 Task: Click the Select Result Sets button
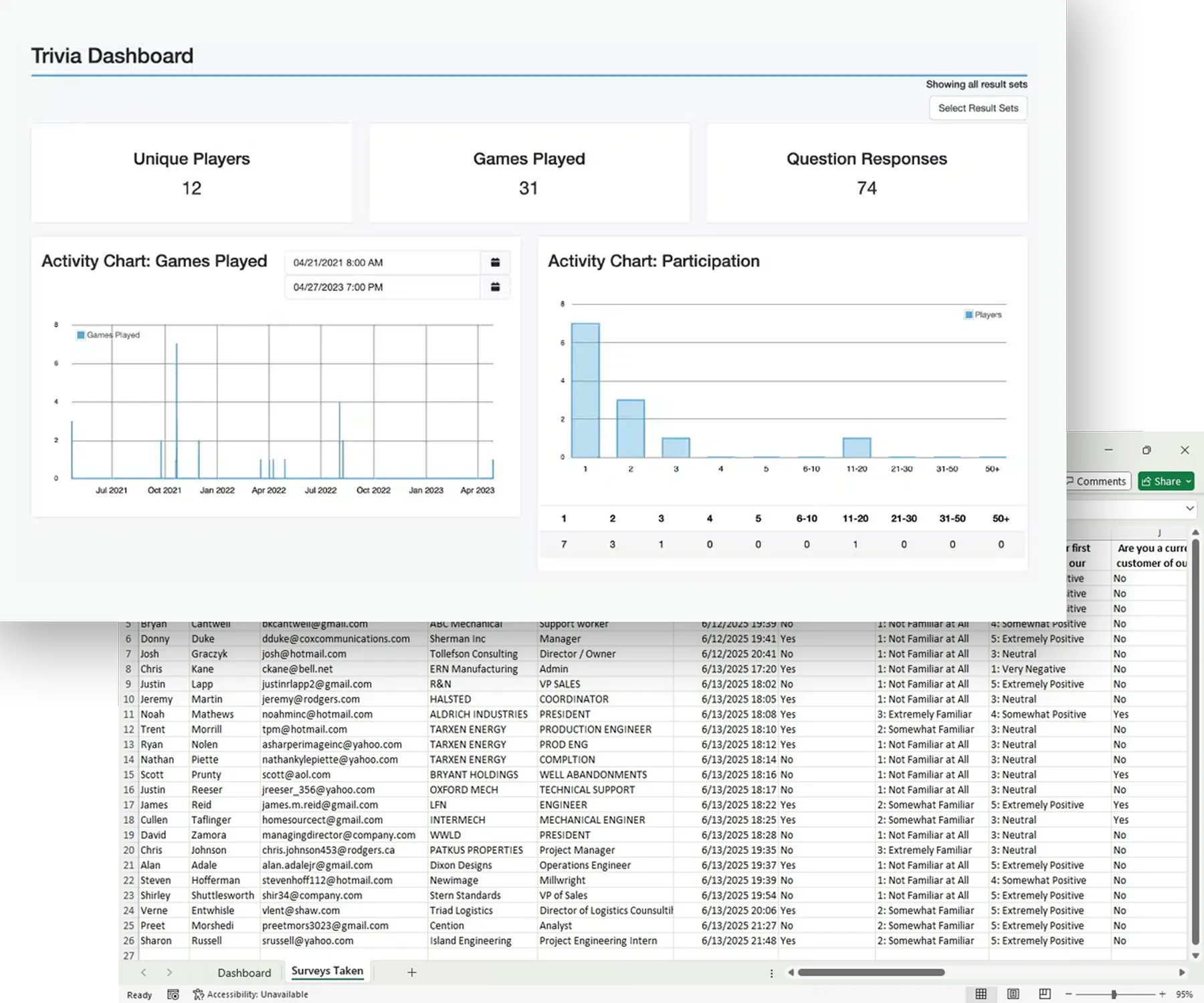pos(978,108)
